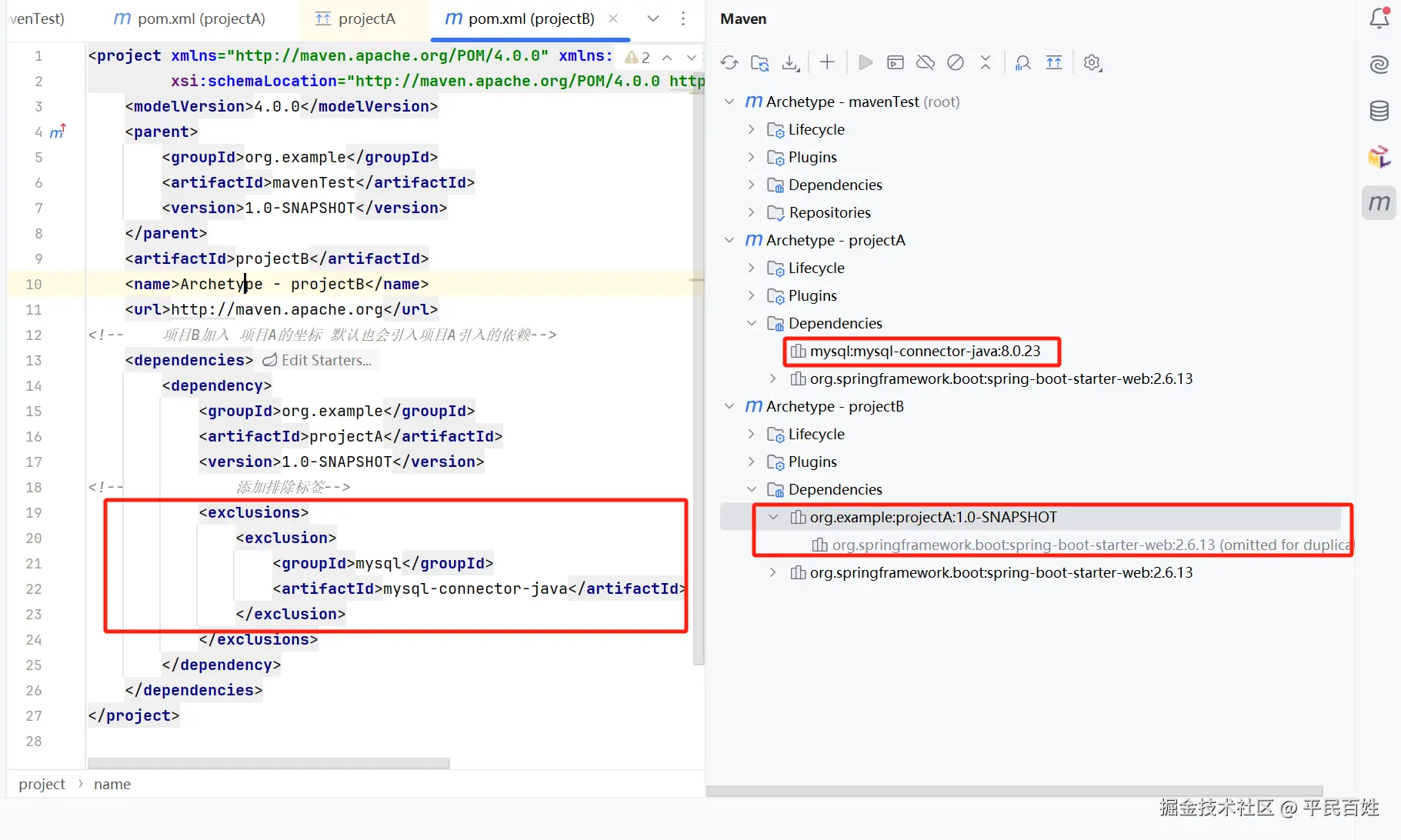The width and height of the screenshot is (1401, 840).
Task: Open the Database tool window
Action: (1379, 111)
